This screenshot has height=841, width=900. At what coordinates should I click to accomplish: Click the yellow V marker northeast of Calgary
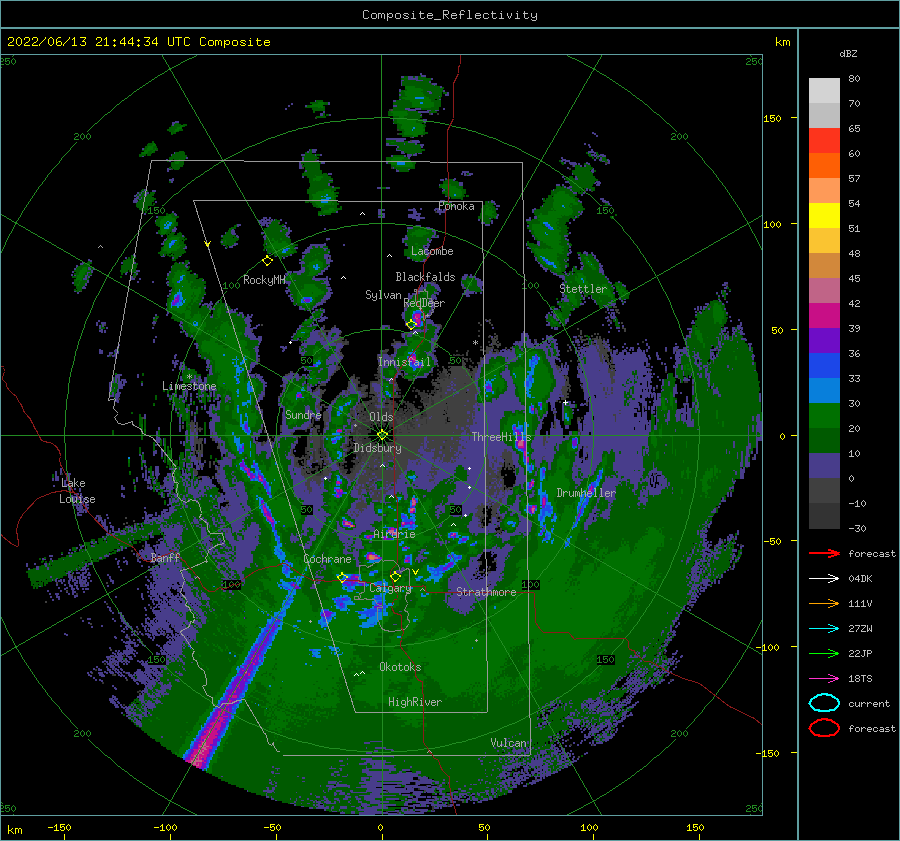416,572
